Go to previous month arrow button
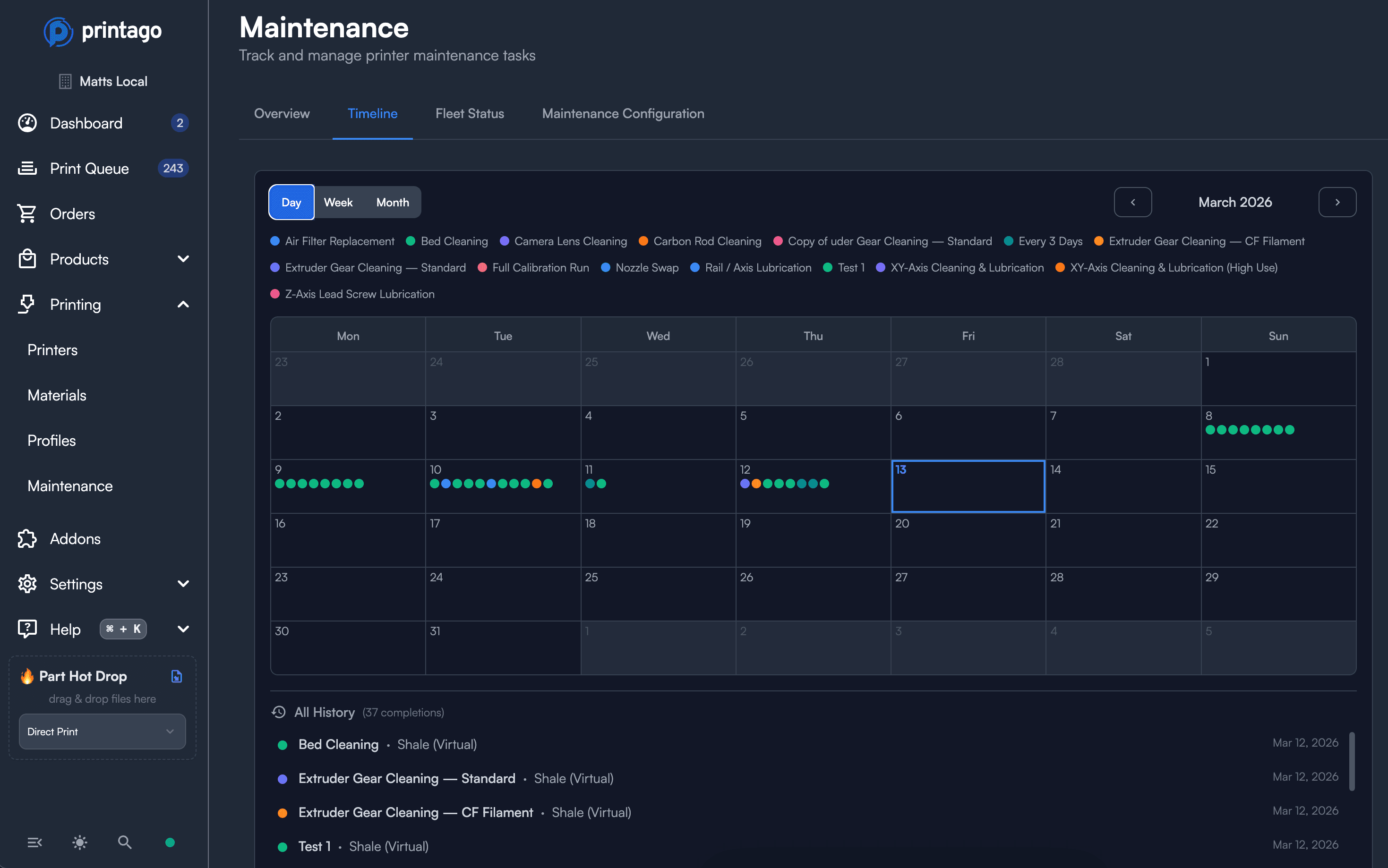The width and height of the screenshot is (1388, 868). (x=1132, y=202)
